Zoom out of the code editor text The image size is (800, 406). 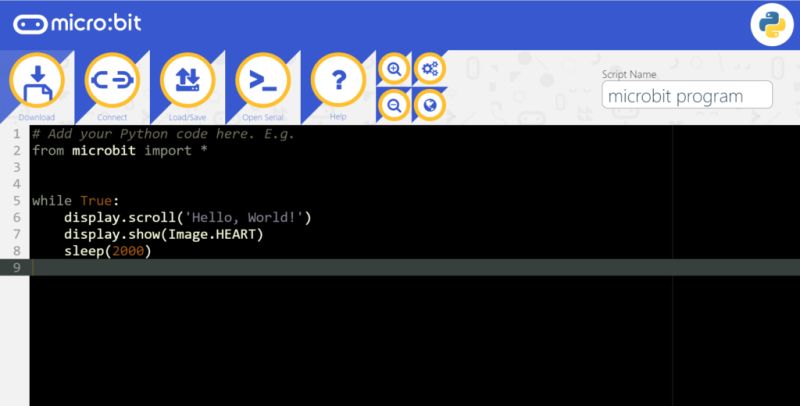click(x=394, y=105)
